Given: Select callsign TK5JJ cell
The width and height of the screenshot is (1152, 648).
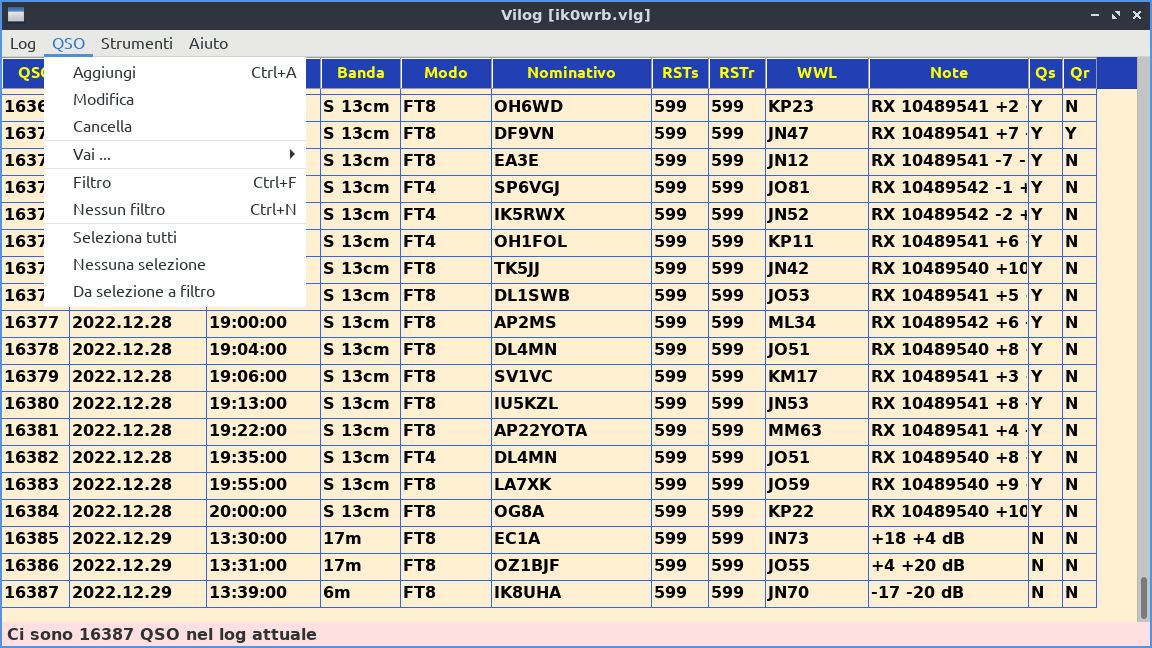Looking at the screenshot, I should point(572,268).
